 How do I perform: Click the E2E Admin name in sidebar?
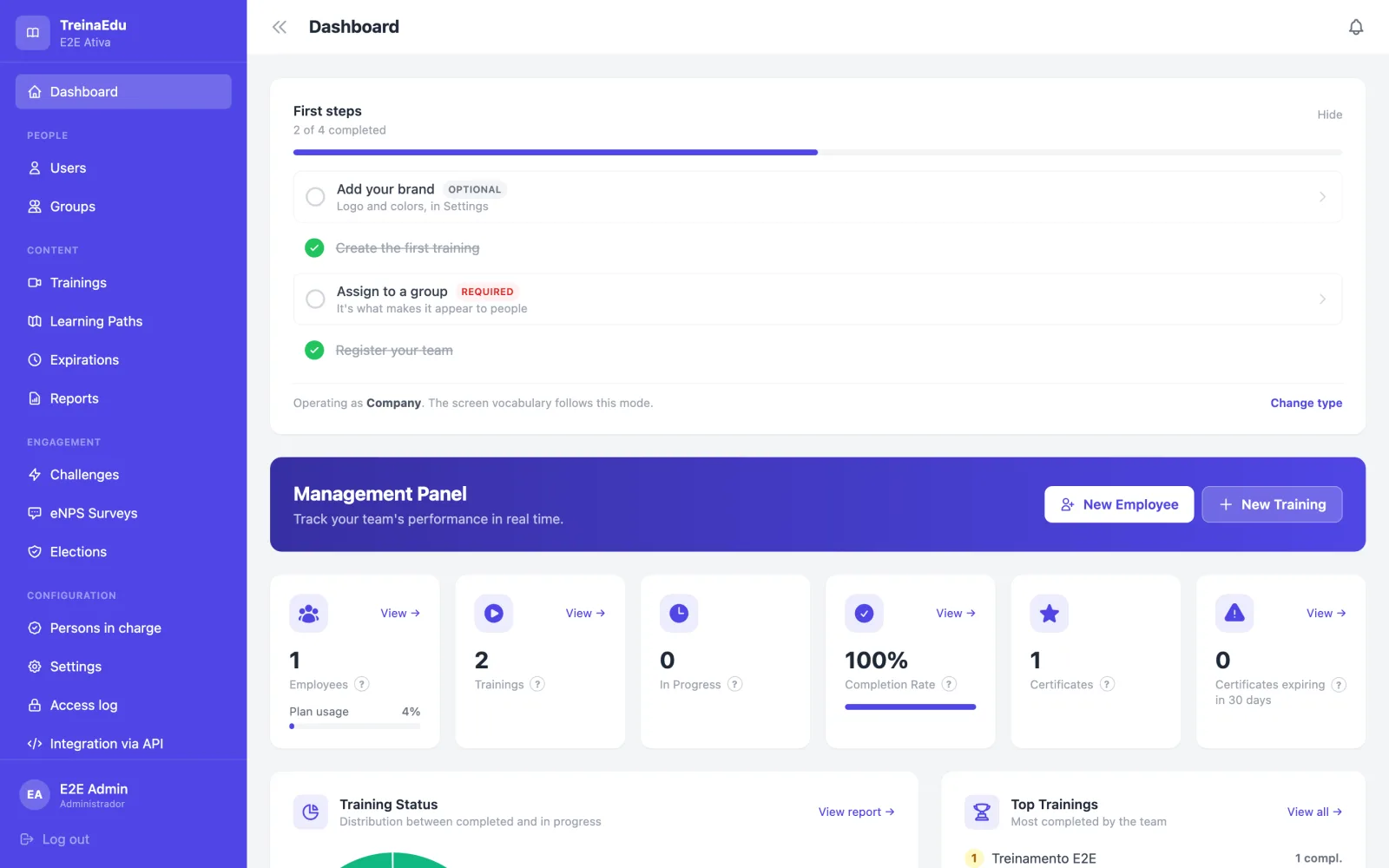94,789
